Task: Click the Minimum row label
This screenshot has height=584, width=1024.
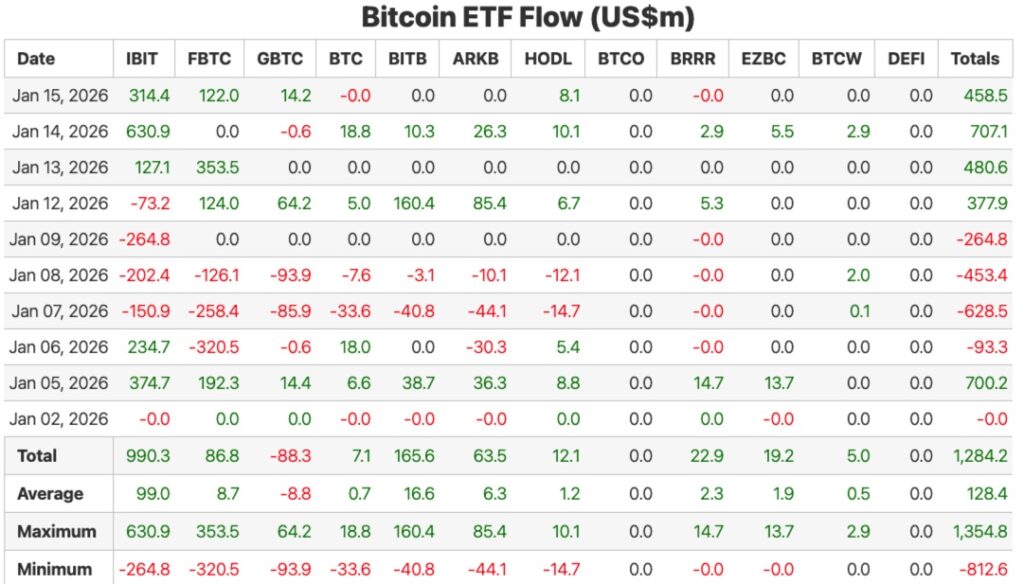Action: [x=54, y=569]
